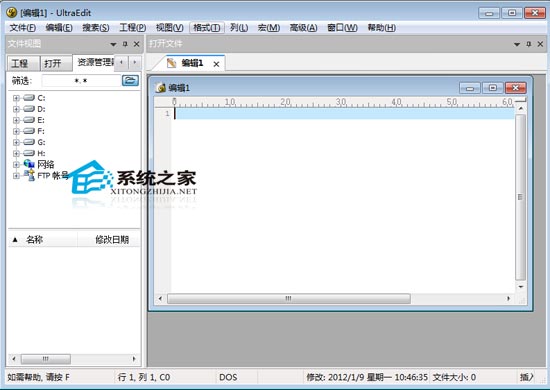
Task: Open the 工程(P) menu
Action: (x=133, y=28)
